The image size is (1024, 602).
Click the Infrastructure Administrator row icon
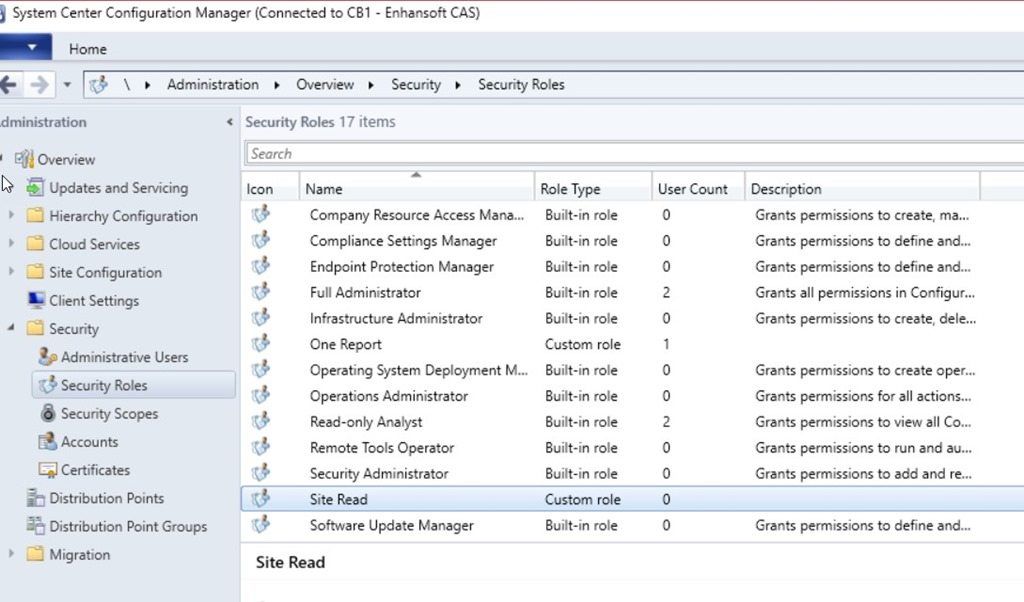pos(261,318)
